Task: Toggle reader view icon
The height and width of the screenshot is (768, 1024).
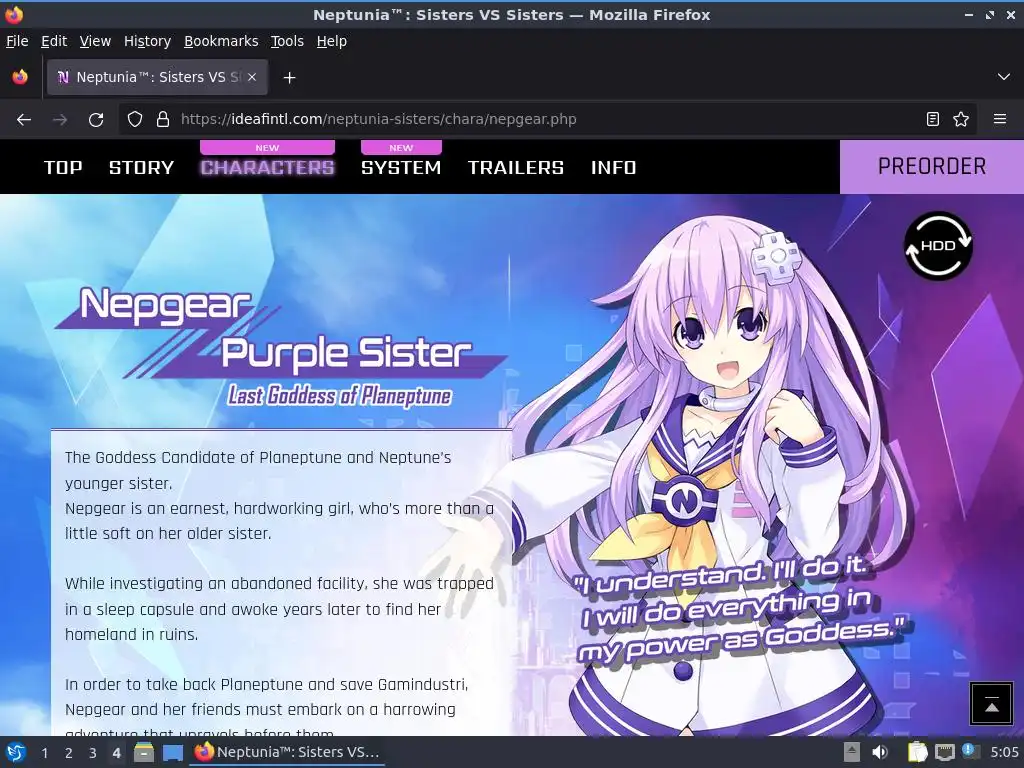Action: coord(933,120)
